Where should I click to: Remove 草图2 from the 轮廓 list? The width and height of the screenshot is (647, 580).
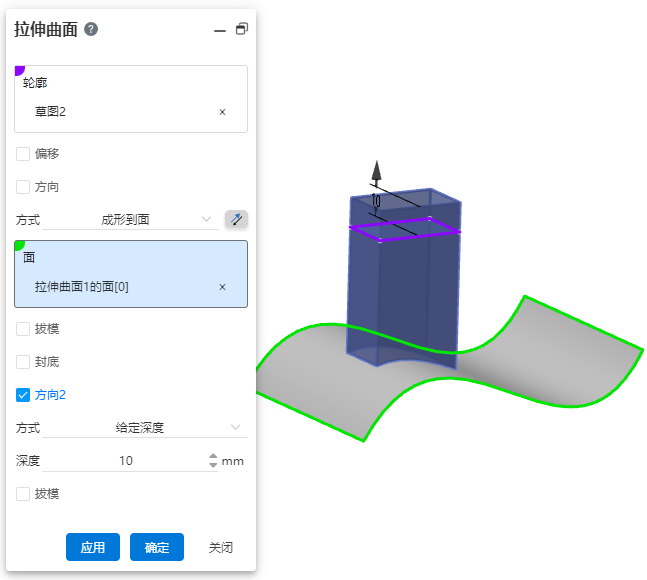click(222, 112)
